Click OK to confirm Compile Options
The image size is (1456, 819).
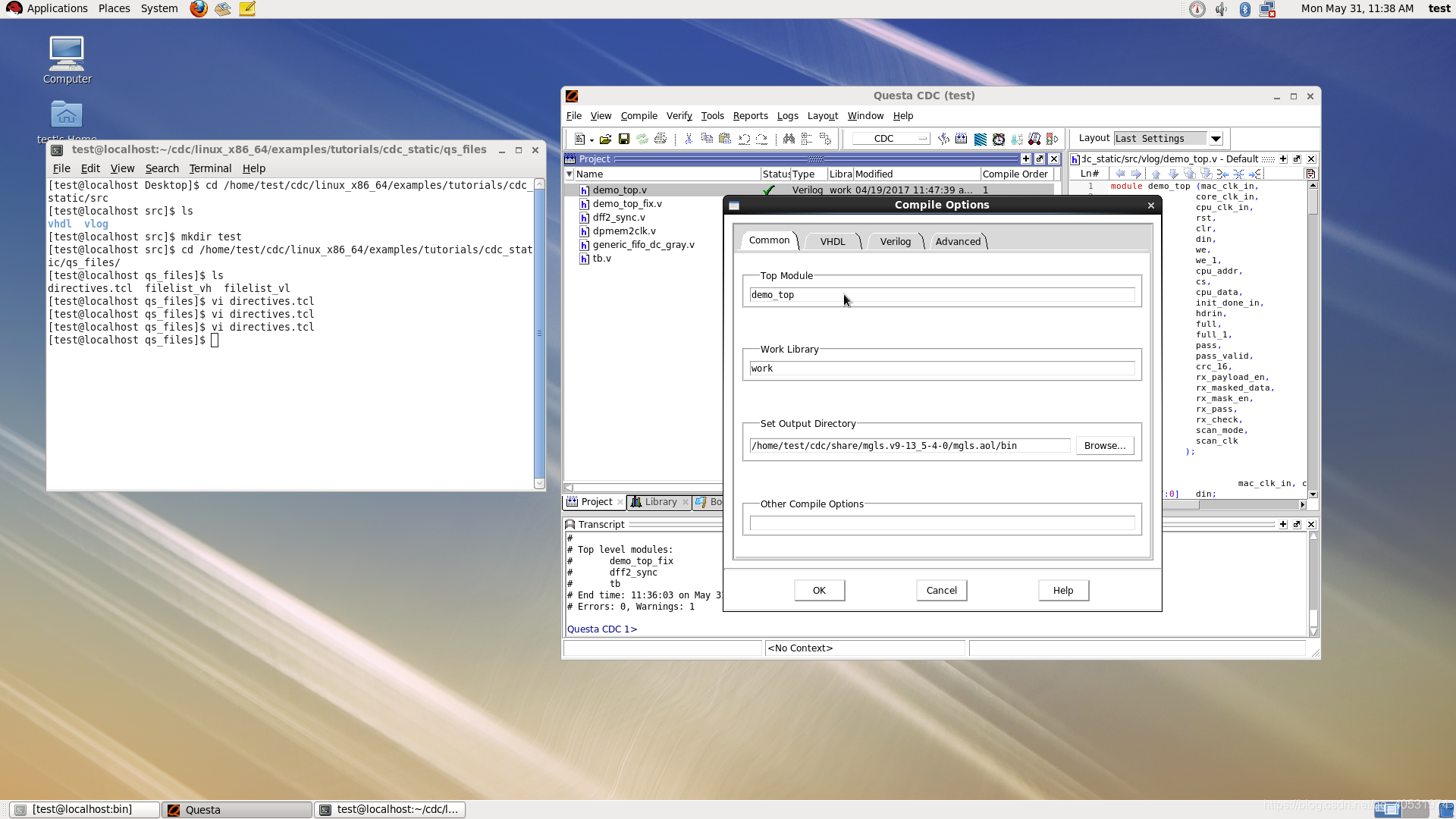[x=818, y=590]
